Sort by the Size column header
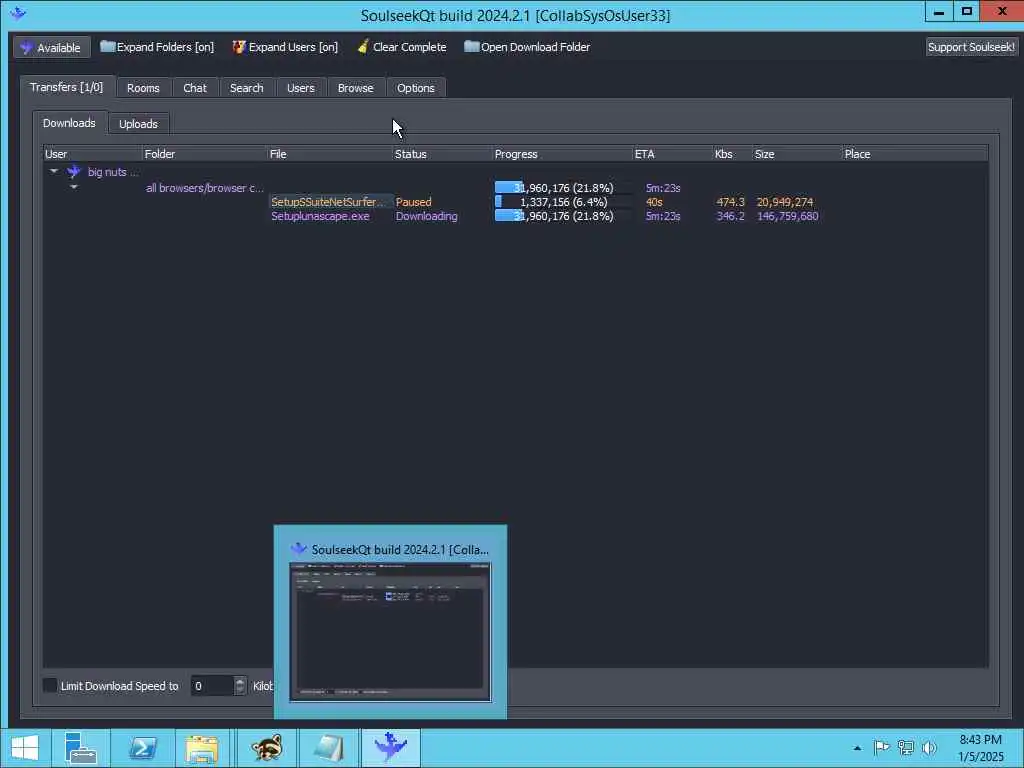This screenshot has height=768, width=1024. click(x=797, y=154)
